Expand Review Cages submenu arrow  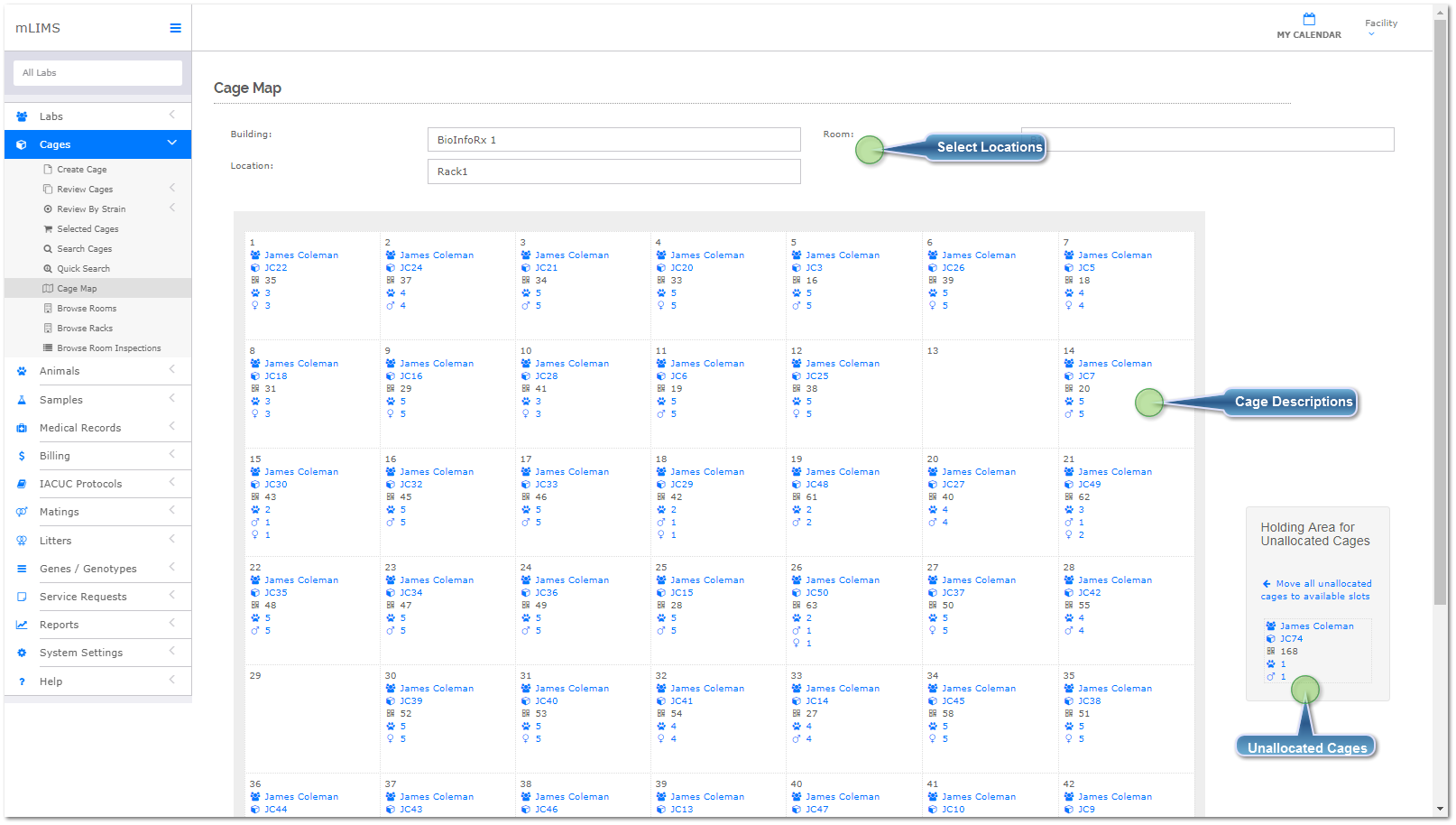(172, 188)
